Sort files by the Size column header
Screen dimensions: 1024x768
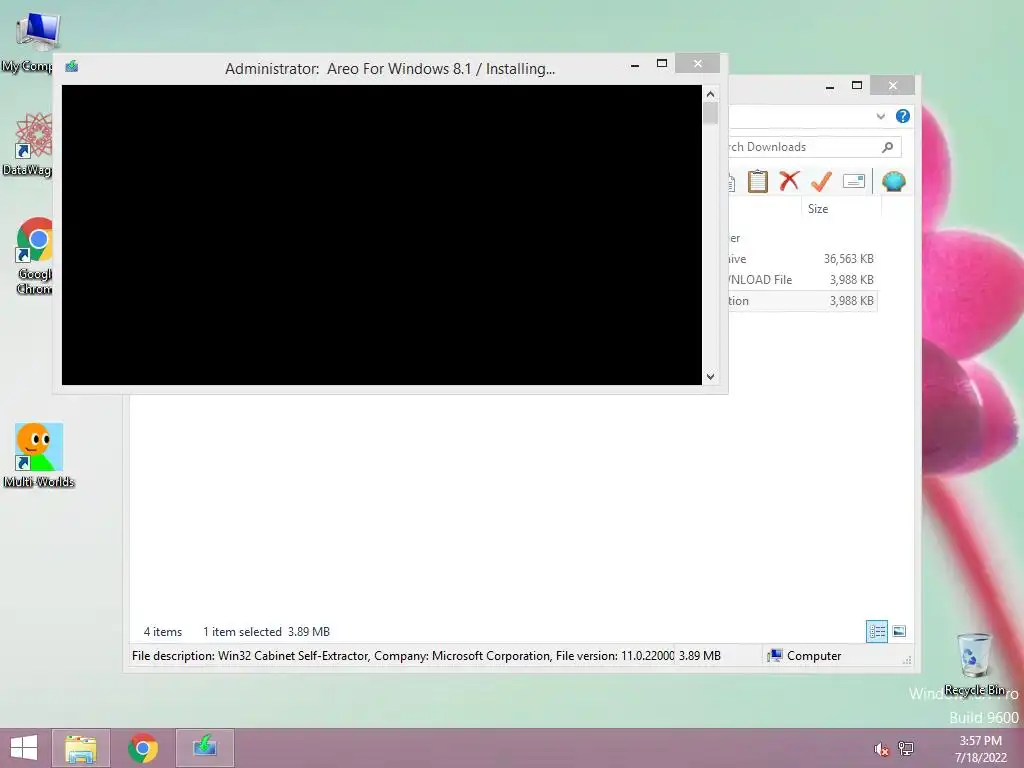(x=840, y=209)
